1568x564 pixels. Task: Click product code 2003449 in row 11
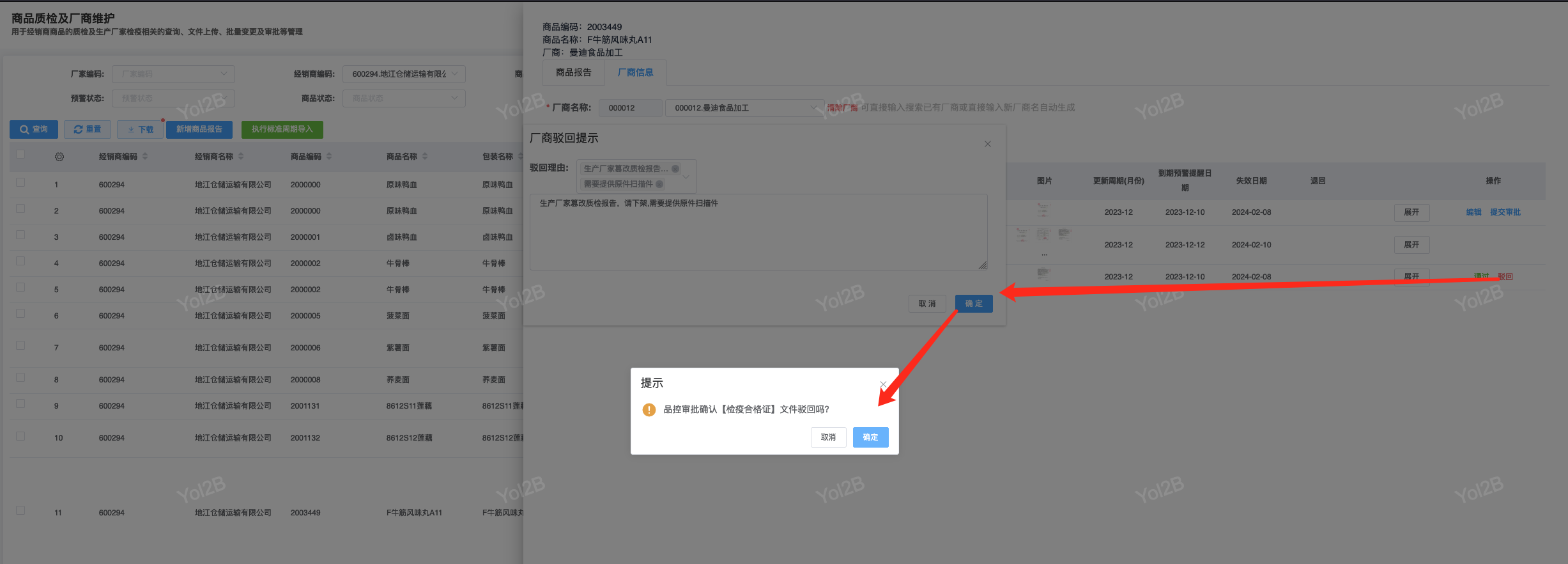pos(305,513)
